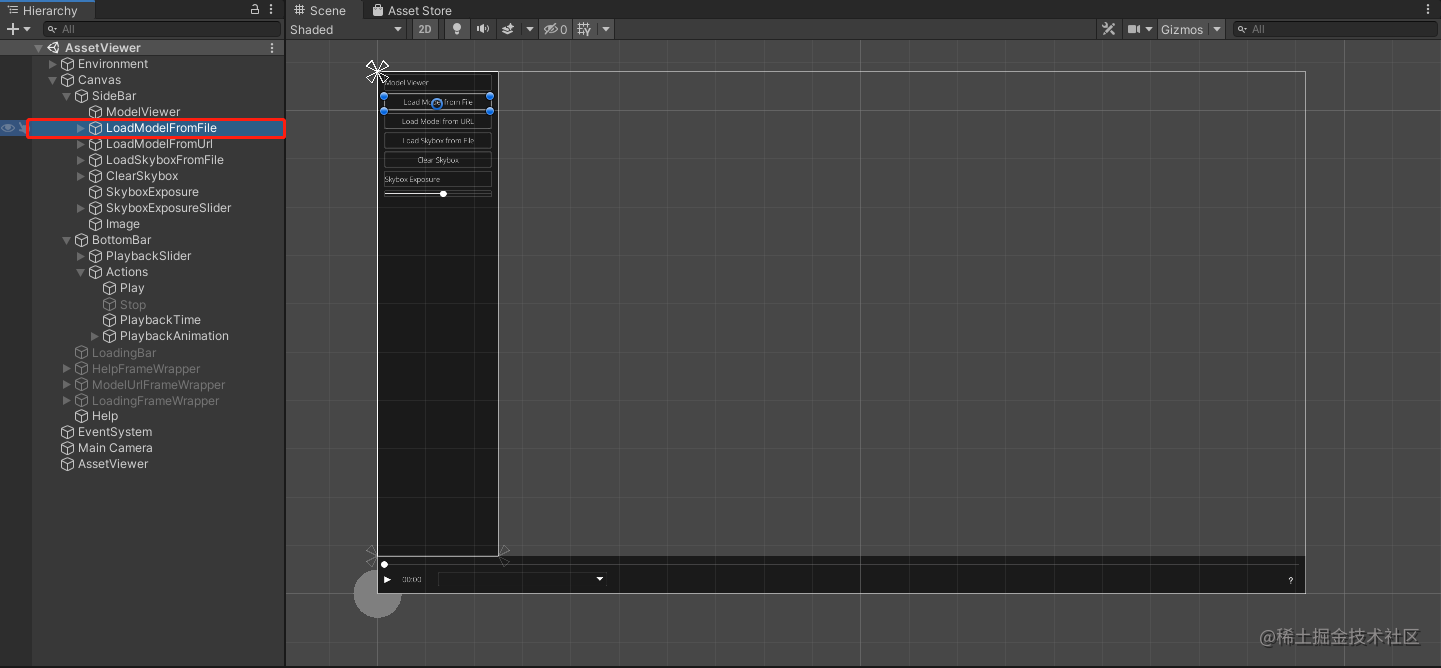This screenshot has width=1441, height=668.
Task: Open scene visibility with the crossed-eye icon
Action: coord(552,29)
